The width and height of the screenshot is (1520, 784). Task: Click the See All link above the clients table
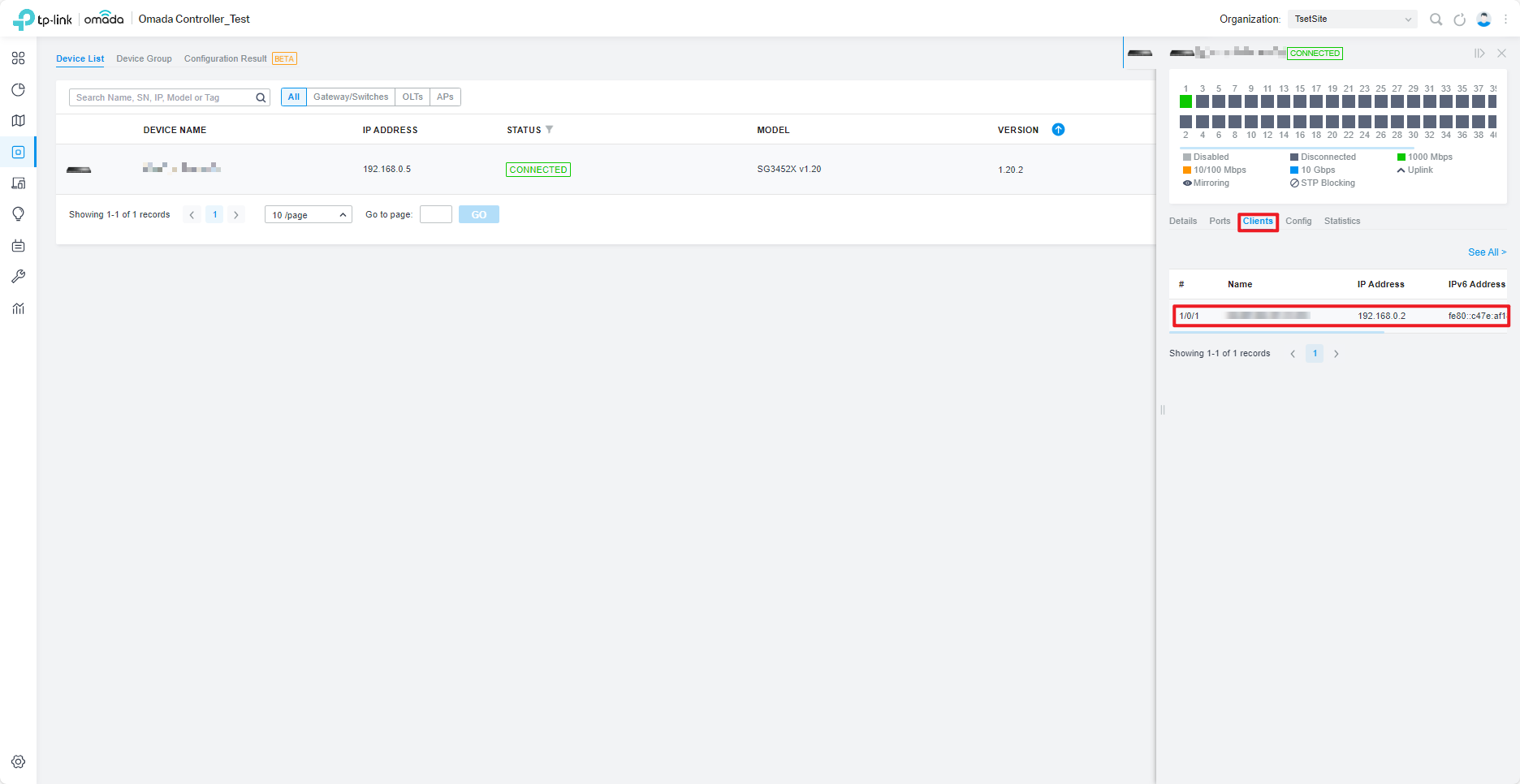tap(1485, 252)
